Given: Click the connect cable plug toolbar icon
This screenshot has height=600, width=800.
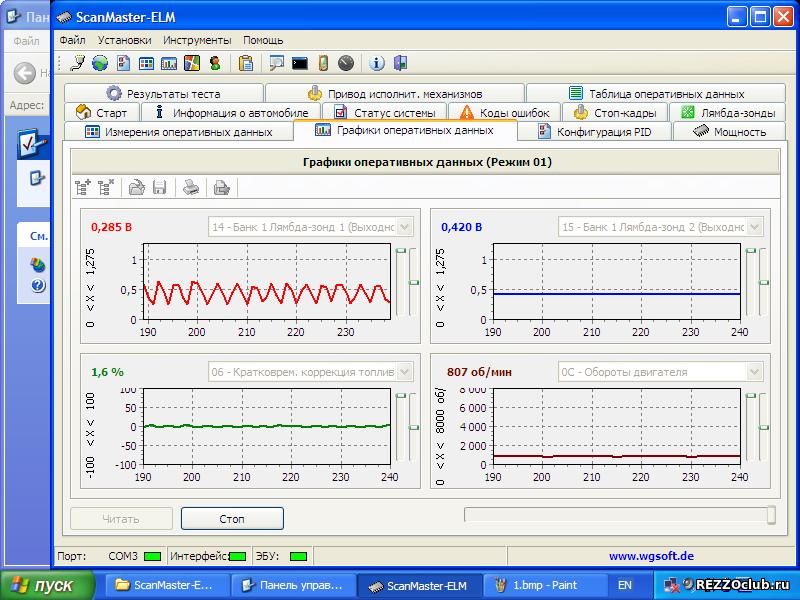Looking at the screenshot, I should [78, 63].
